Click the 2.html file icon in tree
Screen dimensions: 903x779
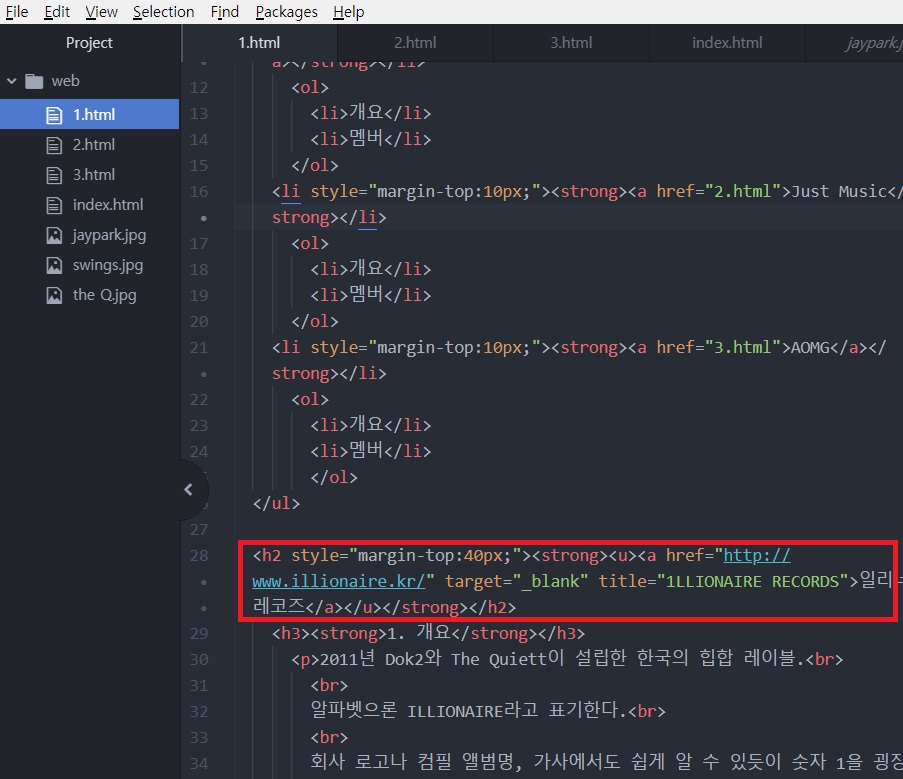coord(54,145)
